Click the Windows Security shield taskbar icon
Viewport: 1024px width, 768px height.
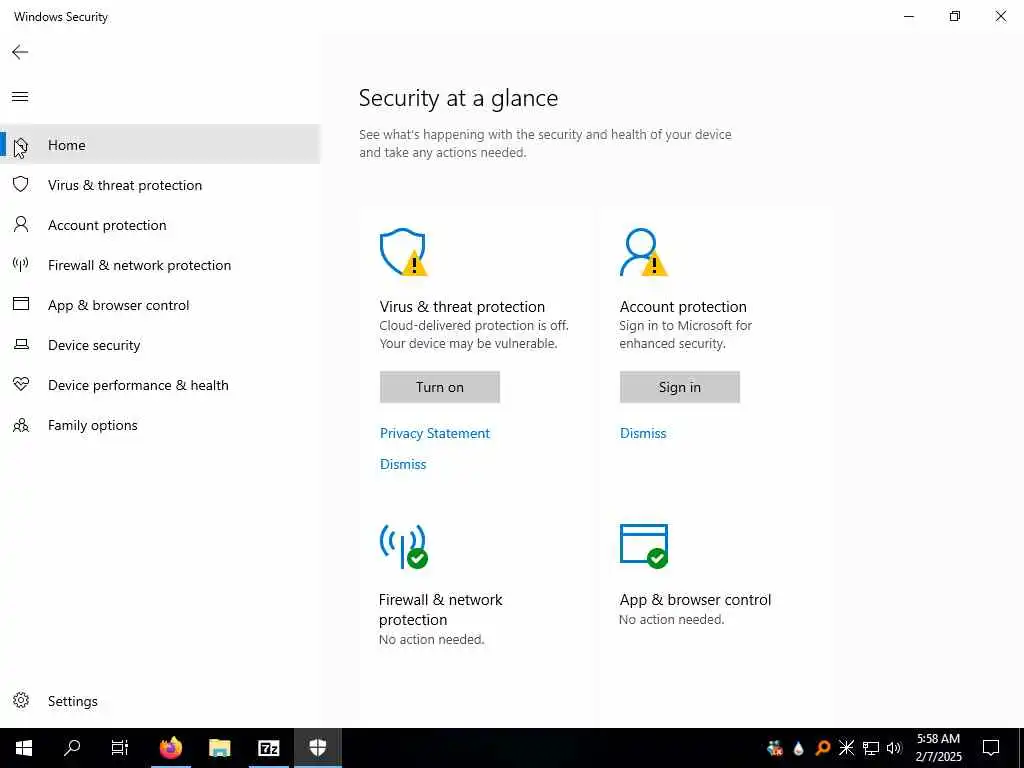click(x=317, y=748)
